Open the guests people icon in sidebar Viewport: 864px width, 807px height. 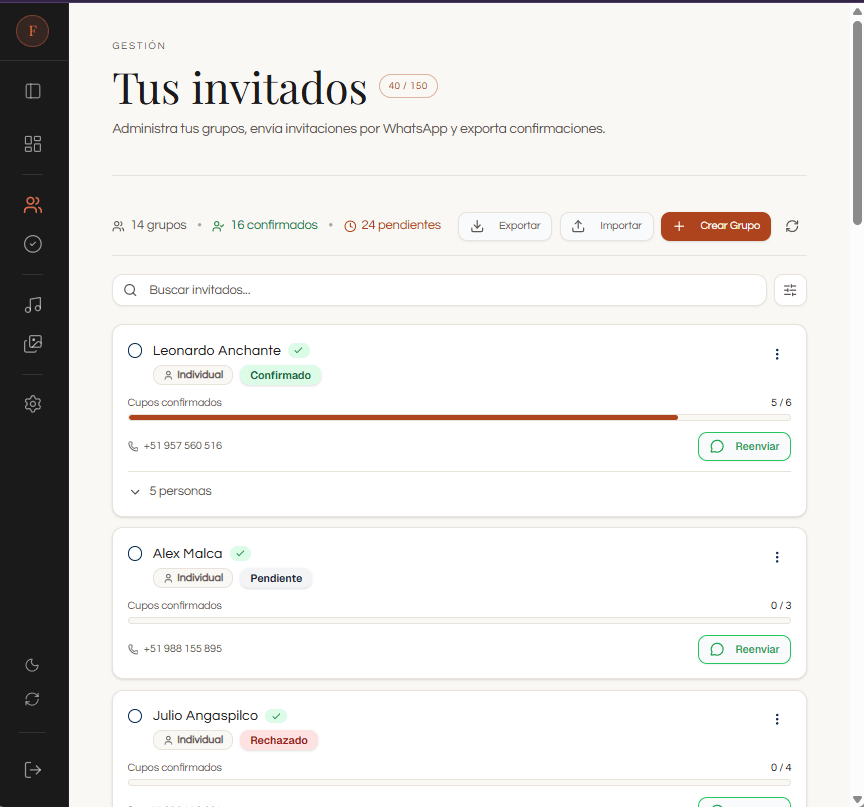[x=33, y=205]
